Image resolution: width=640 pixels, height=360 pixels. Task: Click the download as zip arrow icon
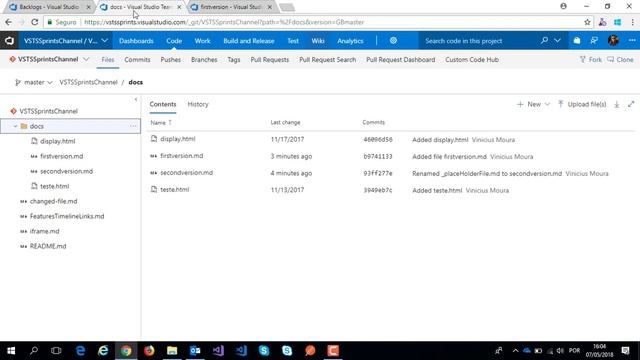tap(617, 104)
